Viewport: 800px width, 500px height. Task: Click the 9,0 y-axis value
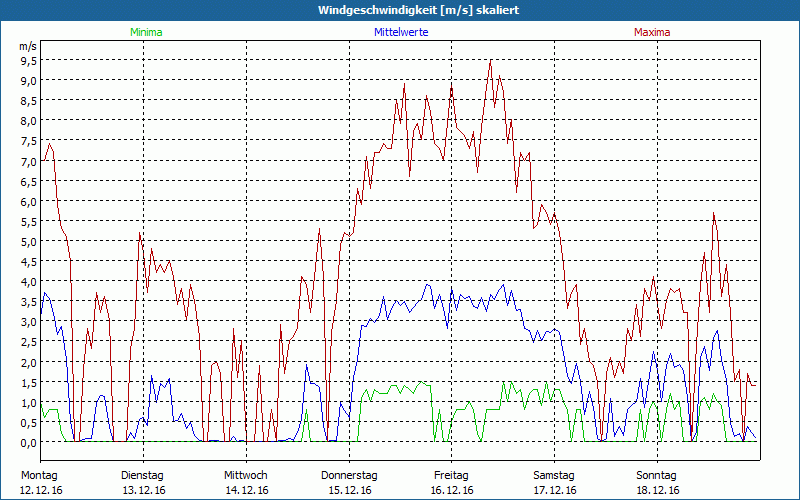tap(29, 80)
